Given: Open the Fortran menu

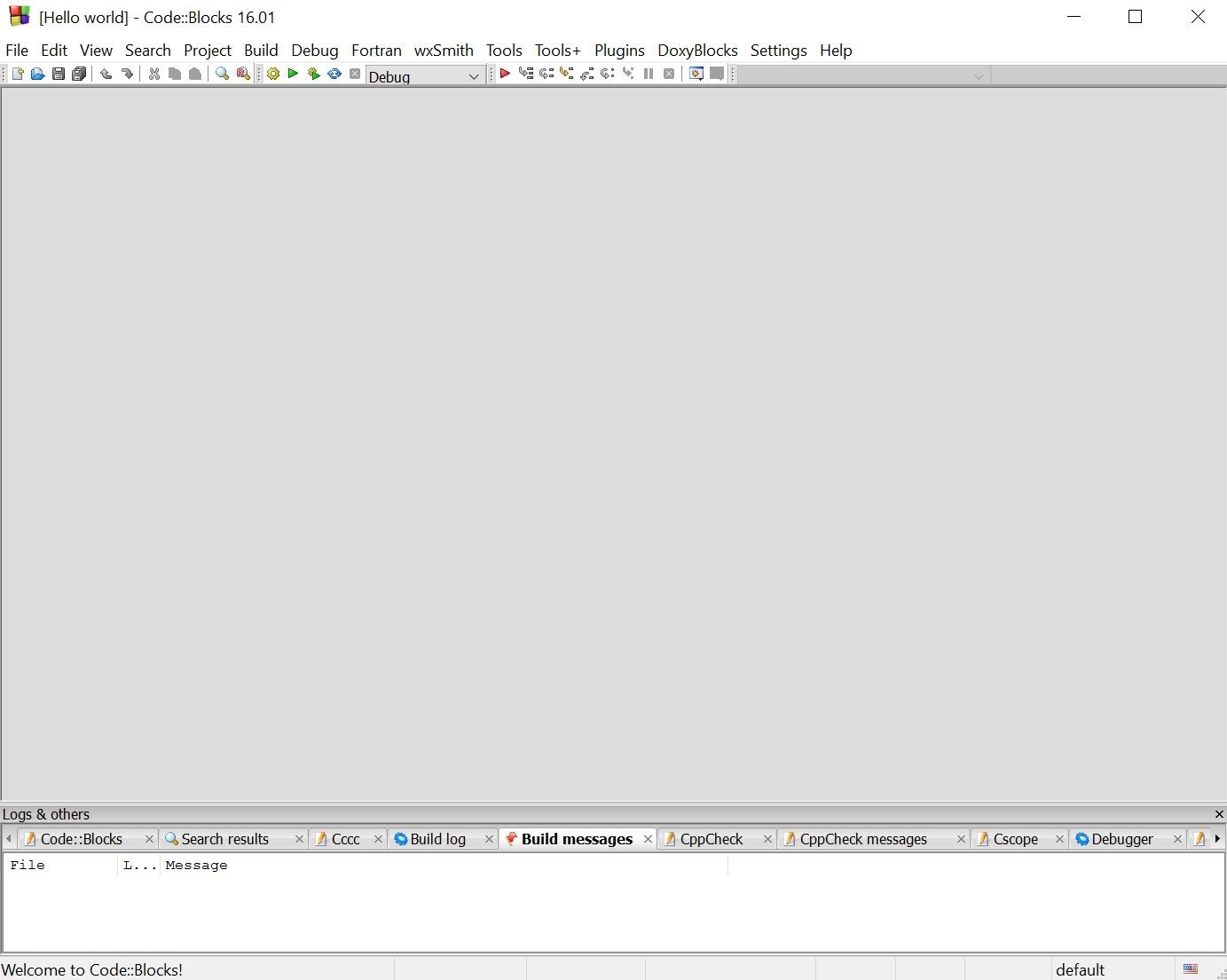Looking at the screenshot, I should tap(376, 51).
